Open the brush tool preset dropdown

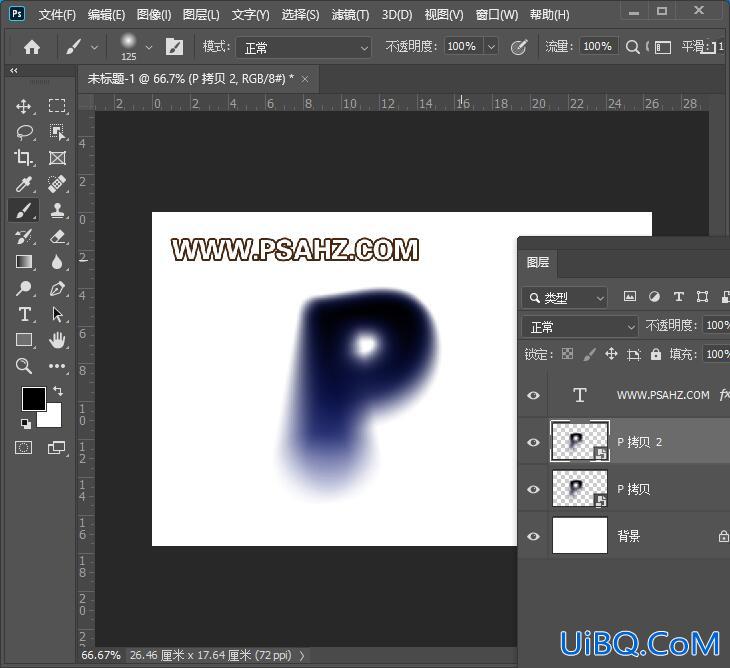[95, 47]
